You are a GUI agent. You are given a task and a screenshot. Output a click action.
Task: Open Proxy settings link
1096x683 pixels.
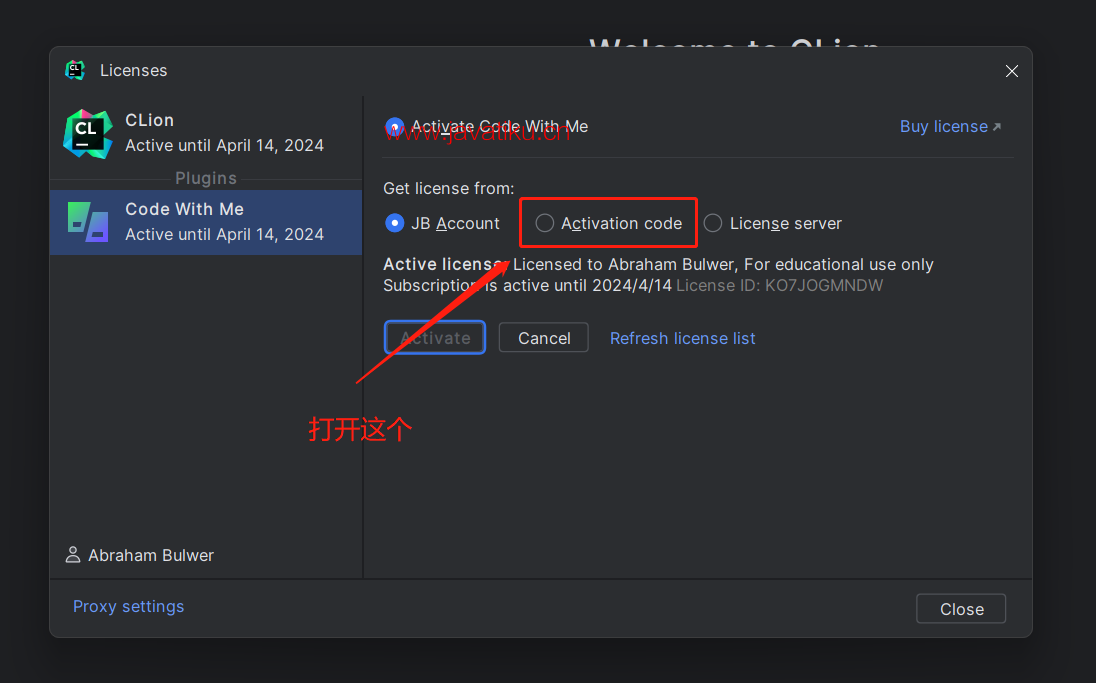(129, 606)
